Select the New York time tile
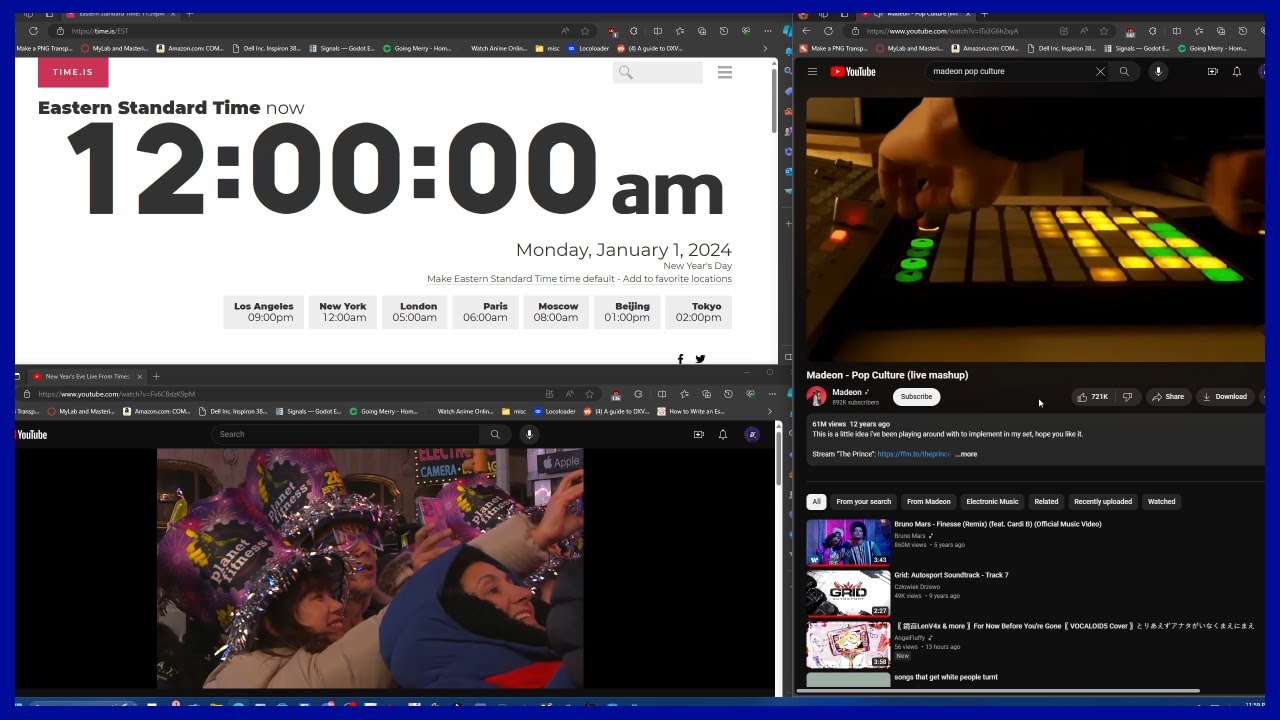1280x720 pixels. coord(343,312)
